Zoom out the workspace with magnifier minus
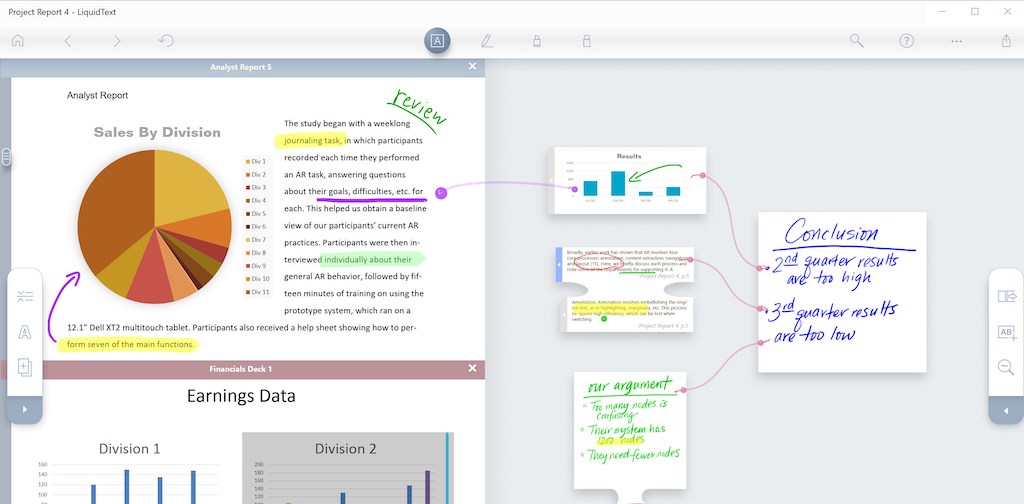The image size is (1024, 504). pyautogui.click(x=1006, y=367)
